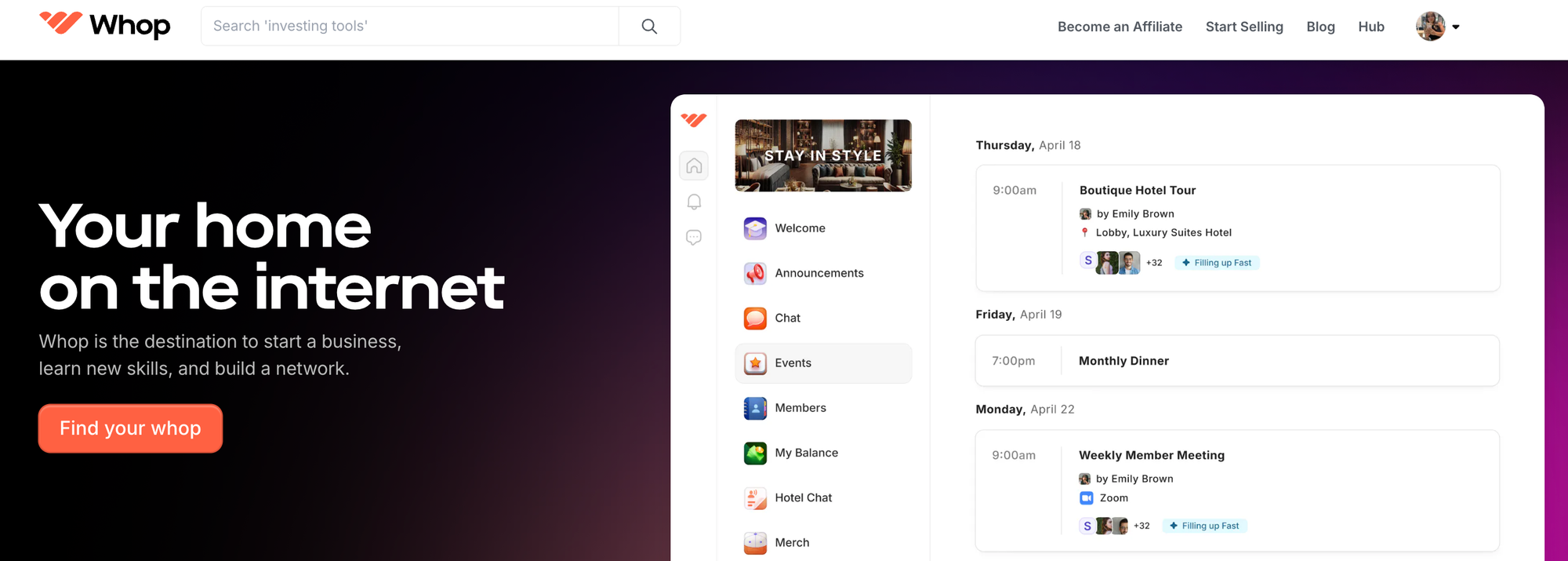Focus the 'investing tools' search field

[410, 26]
